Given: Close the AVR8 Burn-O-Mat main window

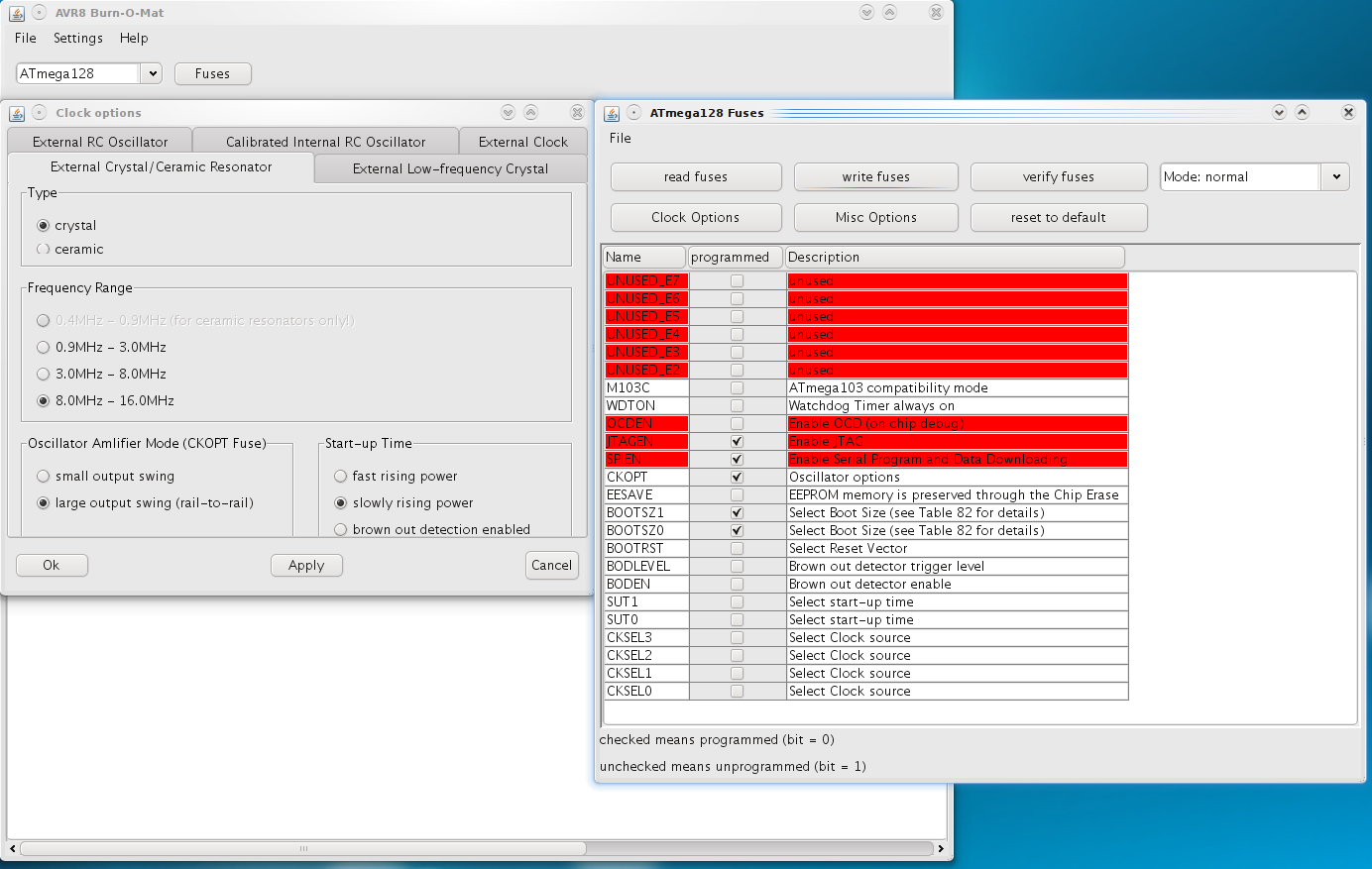Looking at the screenshot, I should click(936, 13).
